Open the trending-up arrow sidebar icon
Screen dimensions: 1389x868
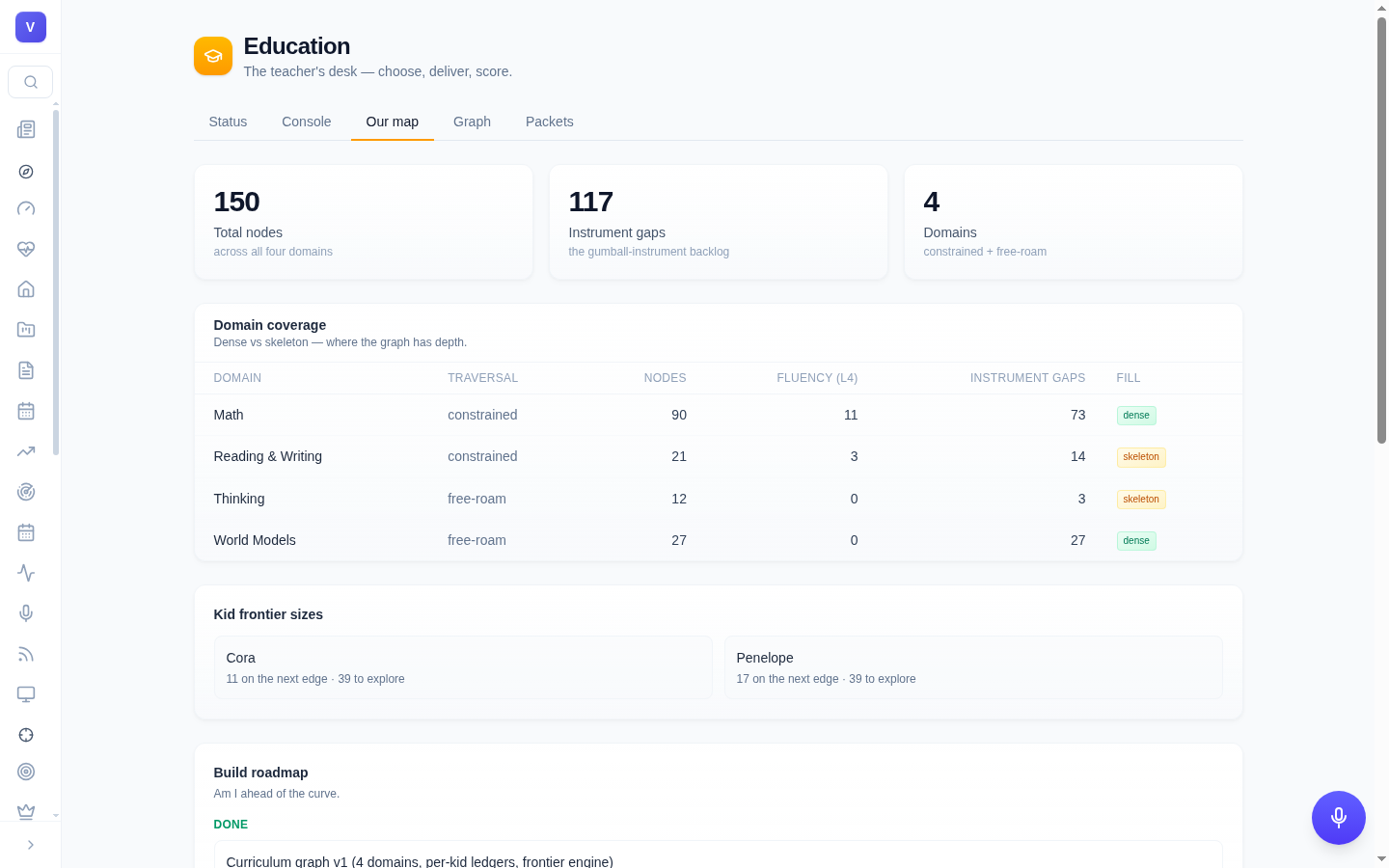[26, 451]
